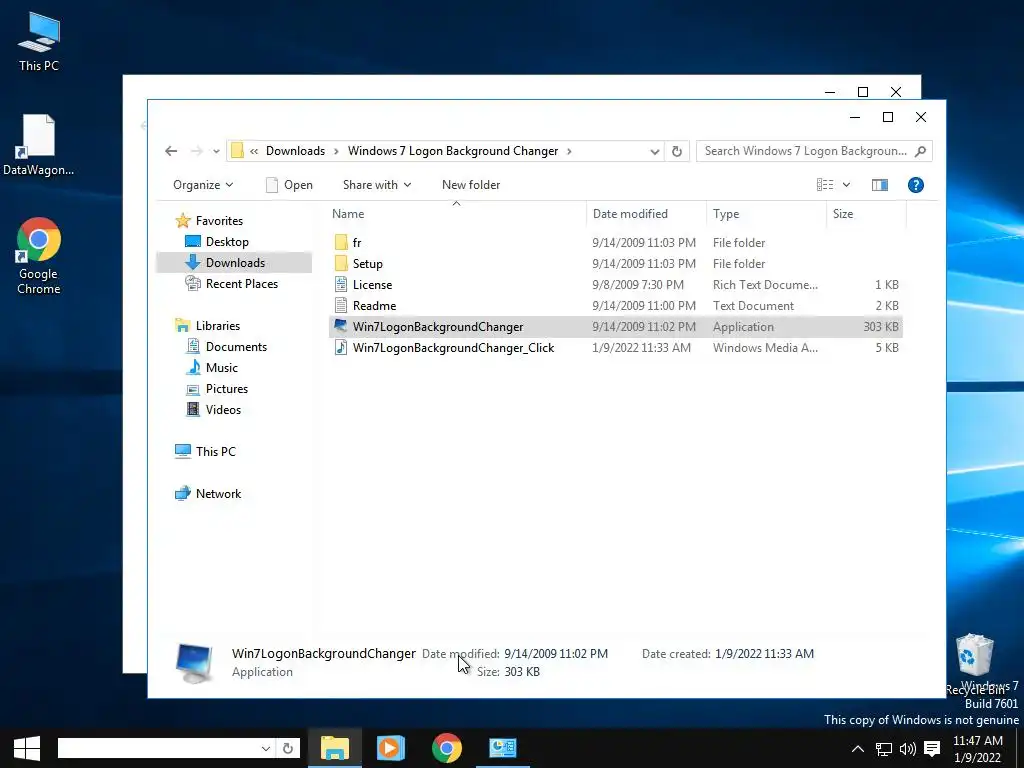The image size is (1024, 768).
Task: Click the search magnifier icon
Action: click(921, 151)
